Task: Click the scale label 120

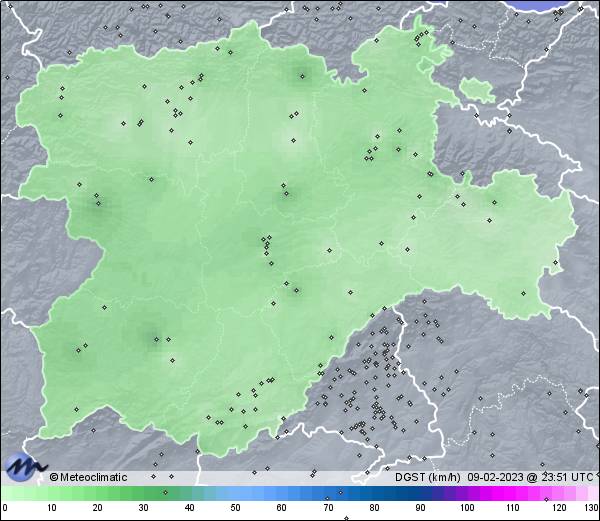Action: pyautogui.click(x=559, y=508)
